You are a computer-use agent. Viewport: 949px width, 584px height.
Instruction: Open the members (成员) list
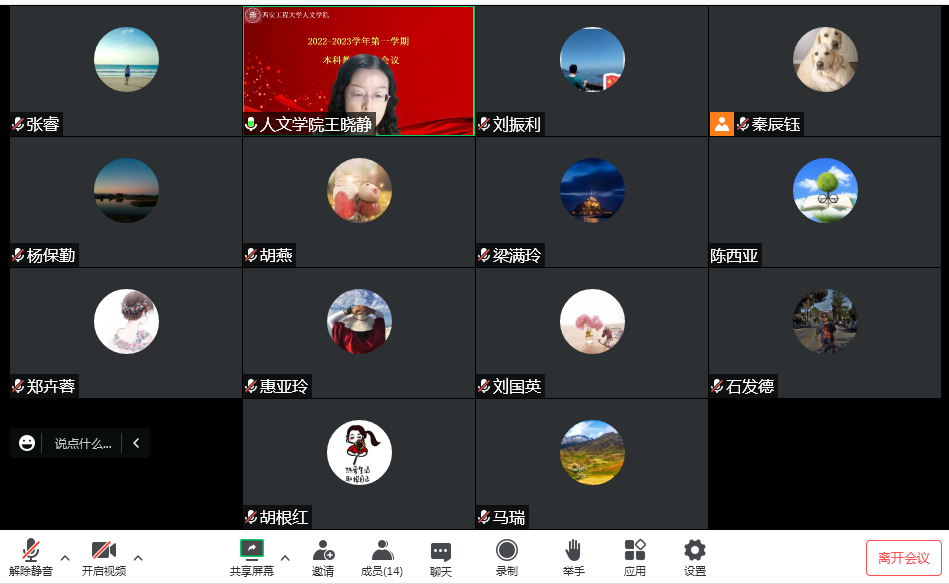(381, 557)
